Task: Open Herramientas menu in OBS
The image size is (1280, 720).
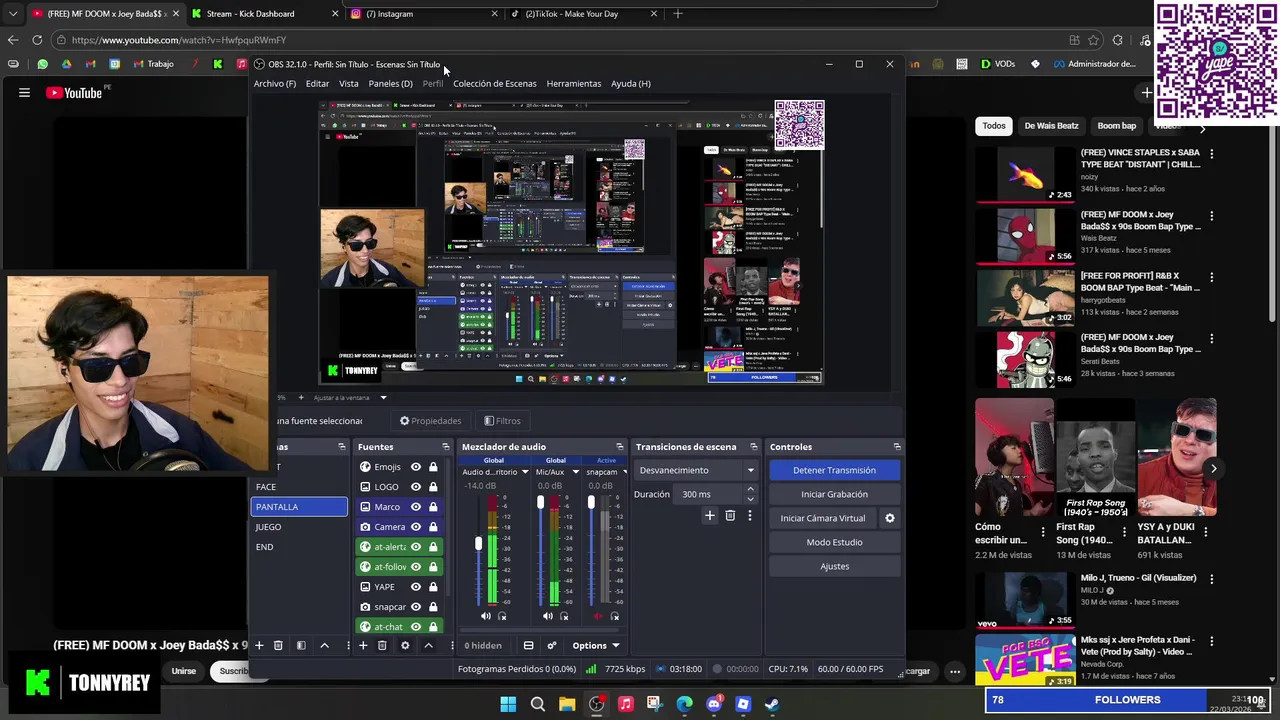Action: tap(574, 84)
